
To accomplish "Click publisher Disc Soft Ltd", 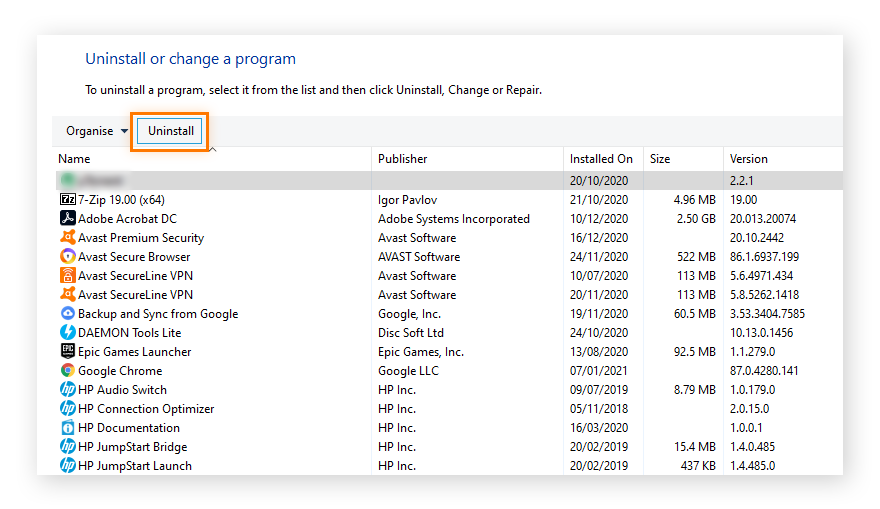I will pyautogui.click(x=411, y=333).
